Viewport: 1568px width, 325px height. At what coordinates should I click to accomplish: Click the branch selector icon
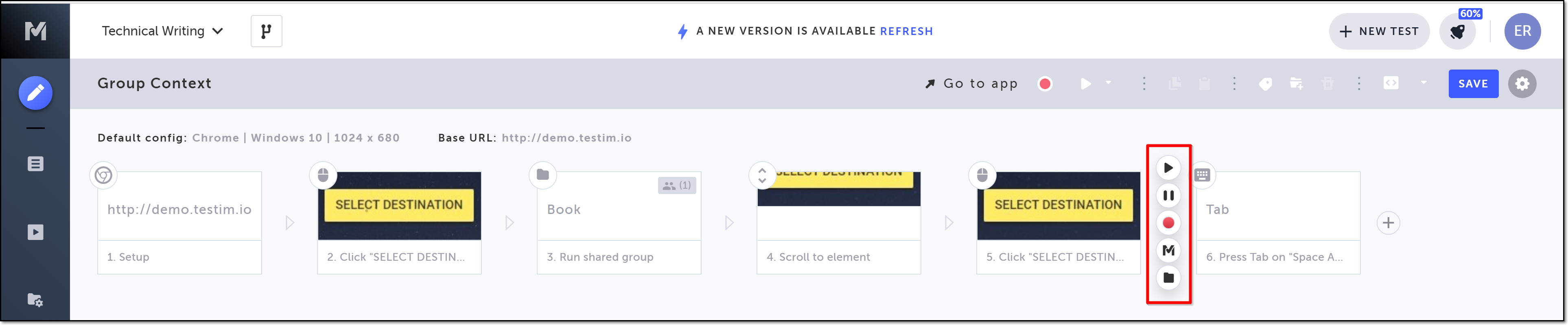click(266, 31)
